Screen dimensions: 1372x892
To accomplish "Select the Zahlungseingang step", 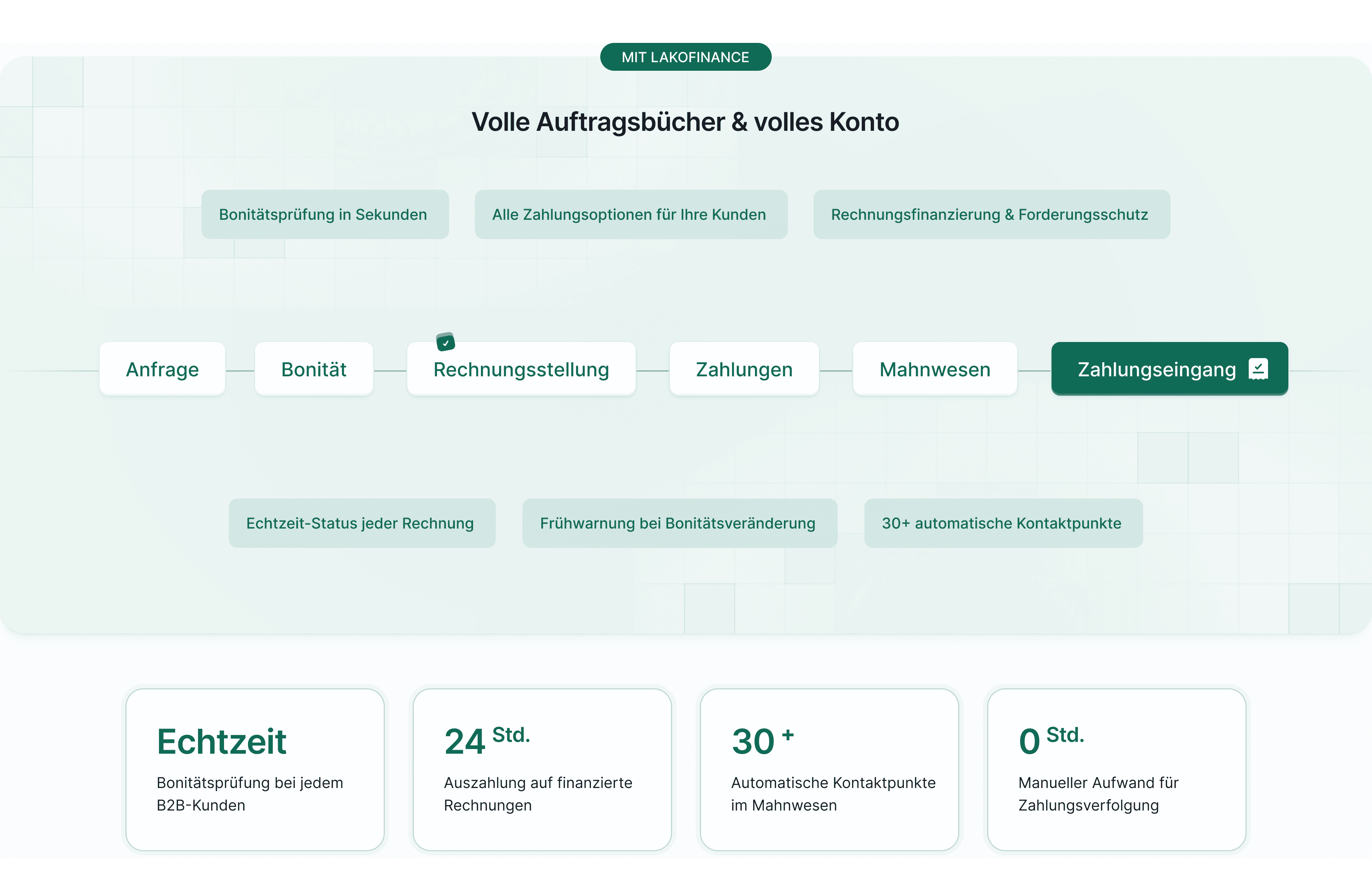I will pos(1170,369).
